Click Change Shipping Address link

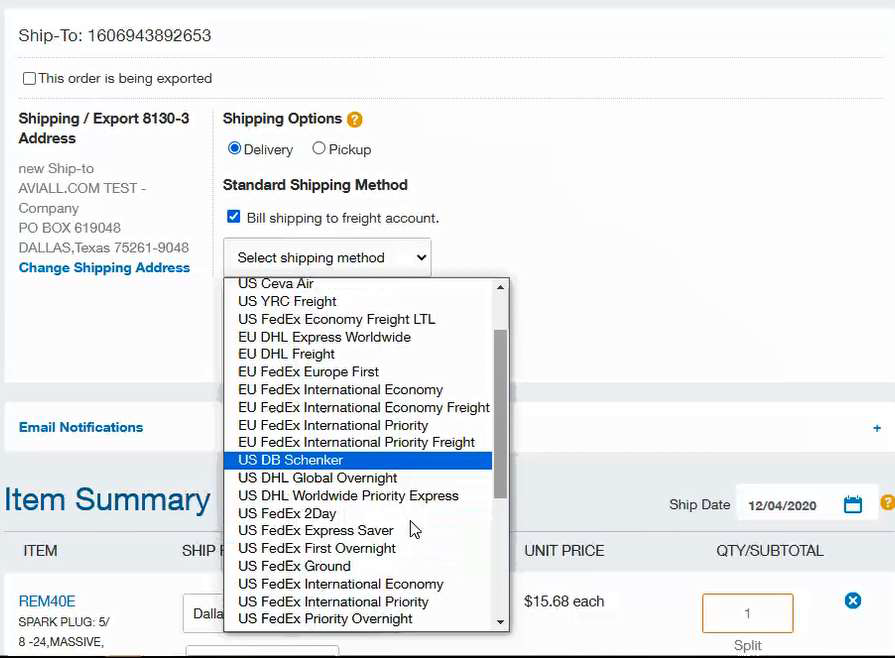[104, 268]
